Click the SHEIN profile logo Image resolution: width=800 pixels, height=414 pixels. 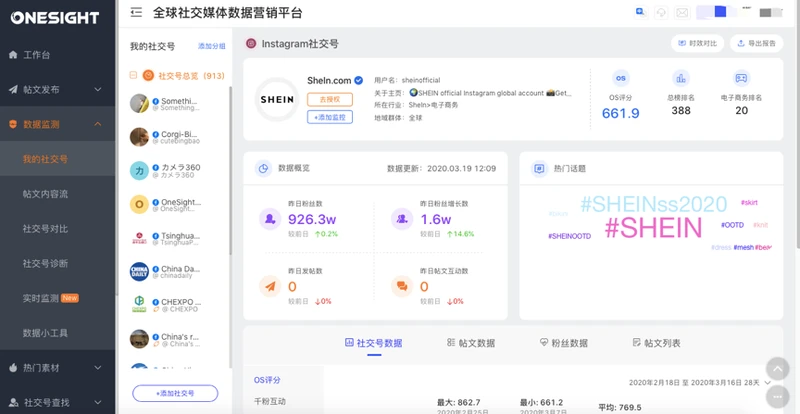[x=277, y=100]
